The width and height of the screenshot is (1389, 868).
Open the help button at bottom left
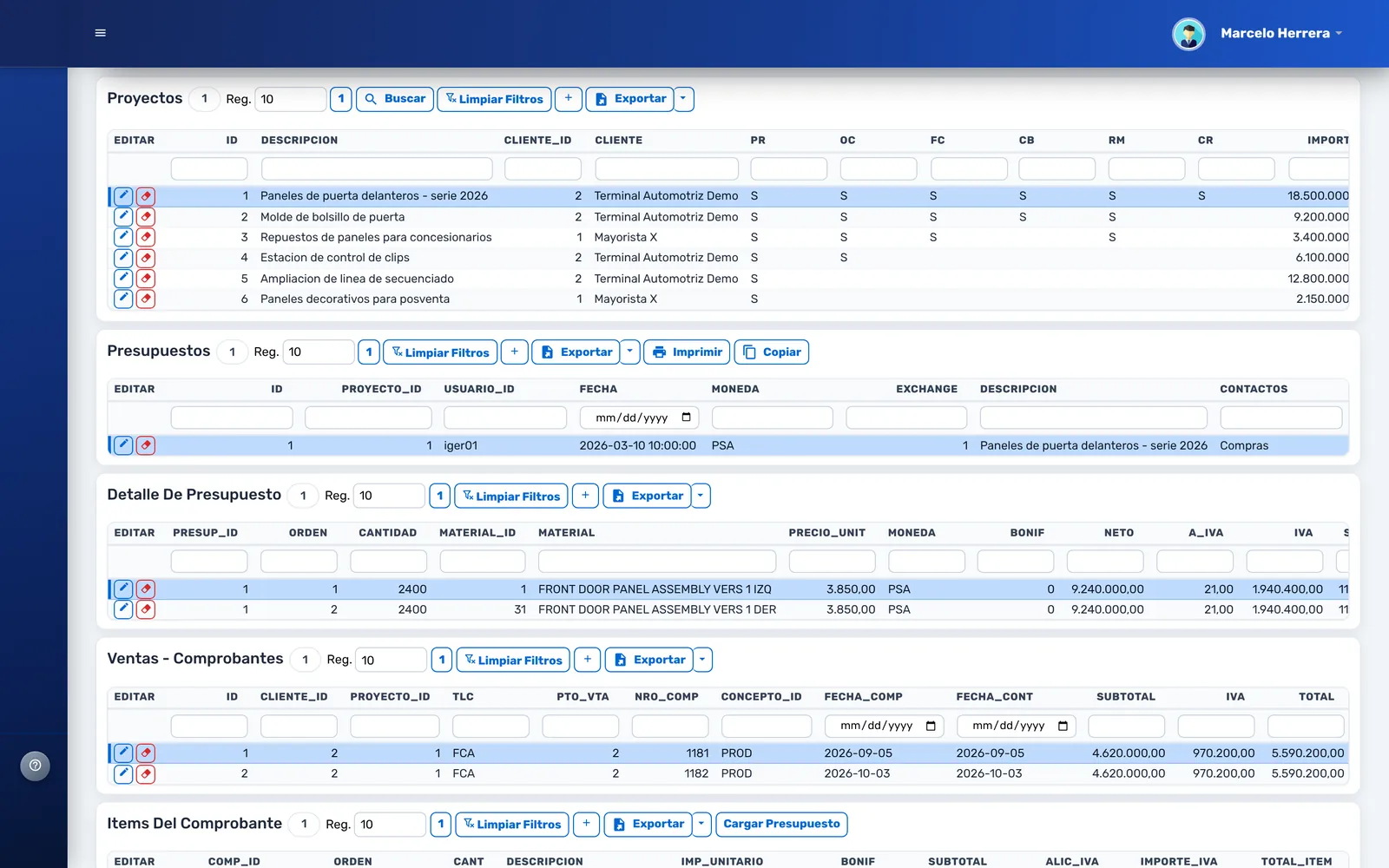(x=36, y=766)
